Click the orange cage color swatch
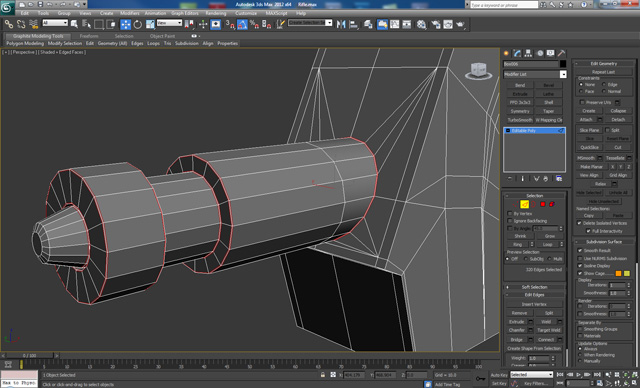Image resolution: width=640 pixels, height=388 pixels. click(618, 273)
